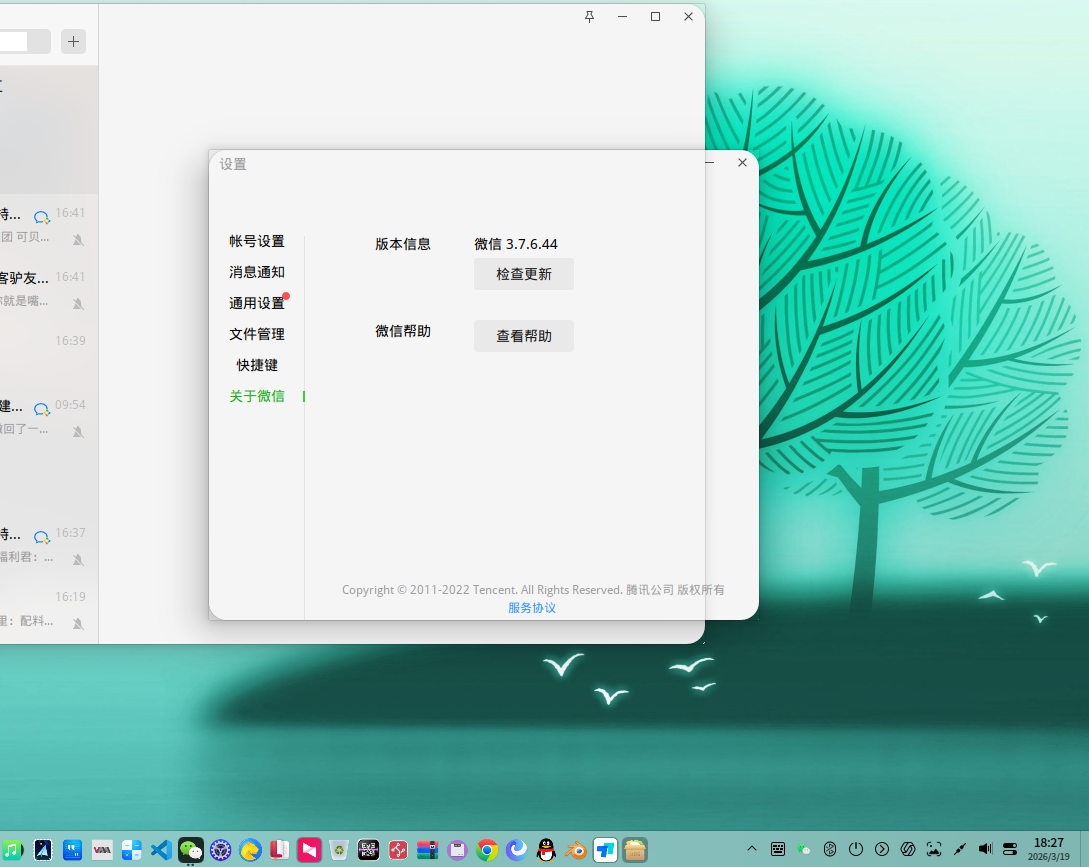Open the gear-wheel settings app in dock
This screenshot has height=867, width=1089.
221,850
